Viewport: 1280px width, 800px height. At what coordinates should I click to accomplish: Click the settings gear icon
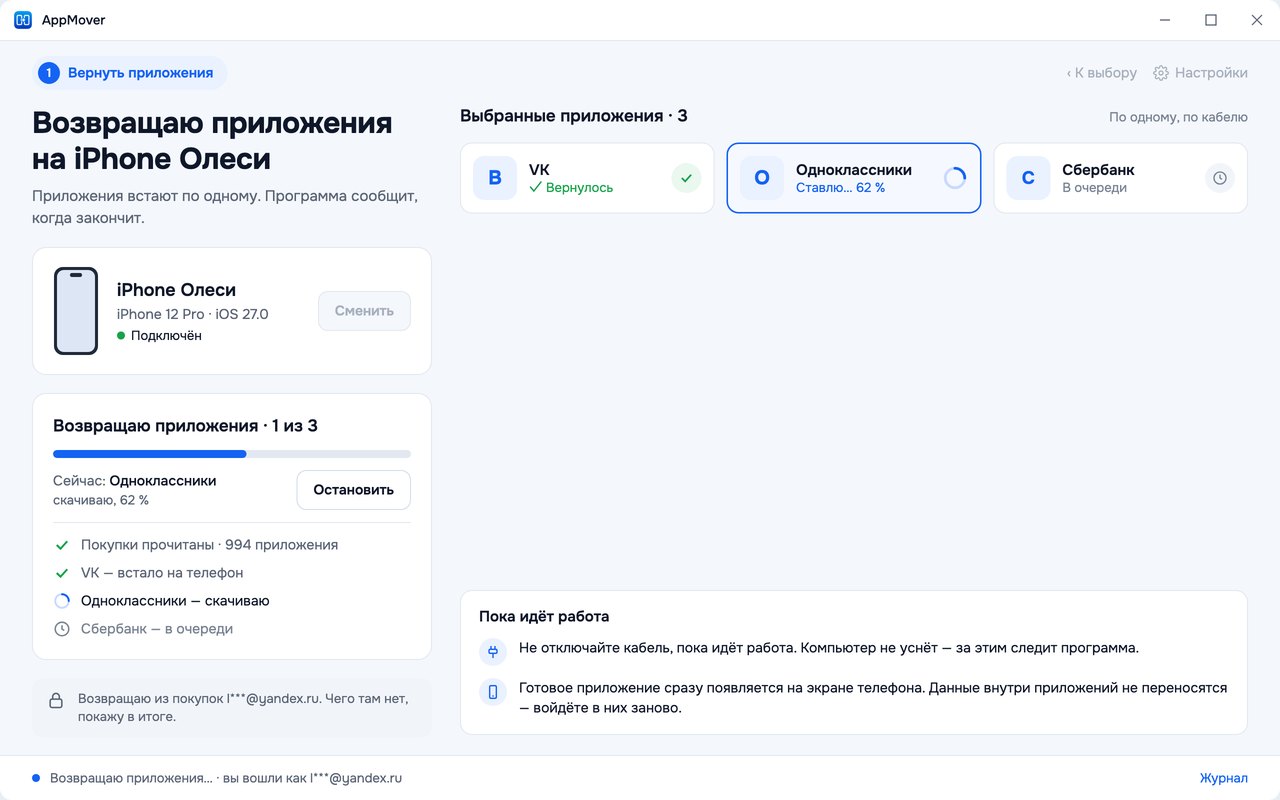(x=1161, y=73)
